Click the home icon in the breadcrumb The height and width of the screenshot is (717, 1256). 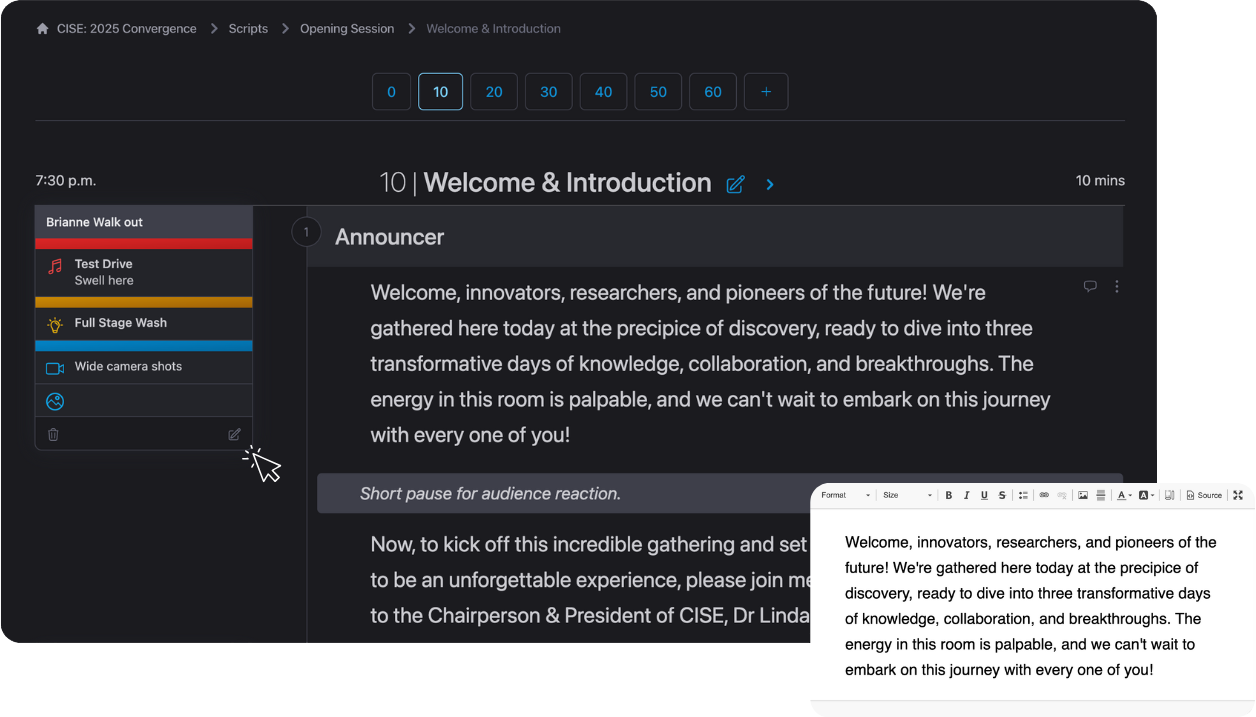(x=42, y=29)
